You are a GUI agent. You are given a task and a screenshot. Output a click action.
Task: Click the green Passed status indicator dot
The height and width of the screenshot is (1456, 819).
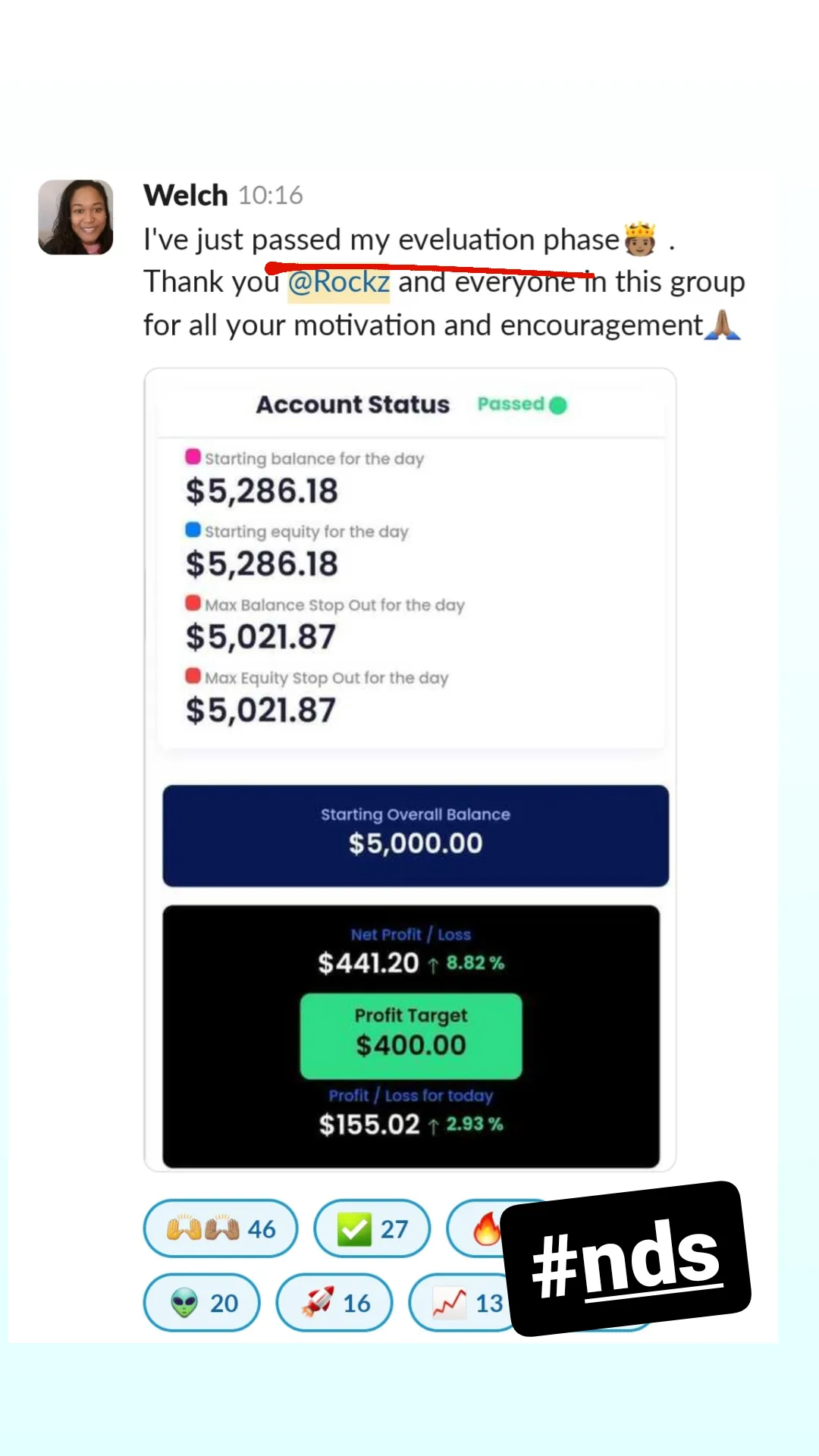(558, 405)
